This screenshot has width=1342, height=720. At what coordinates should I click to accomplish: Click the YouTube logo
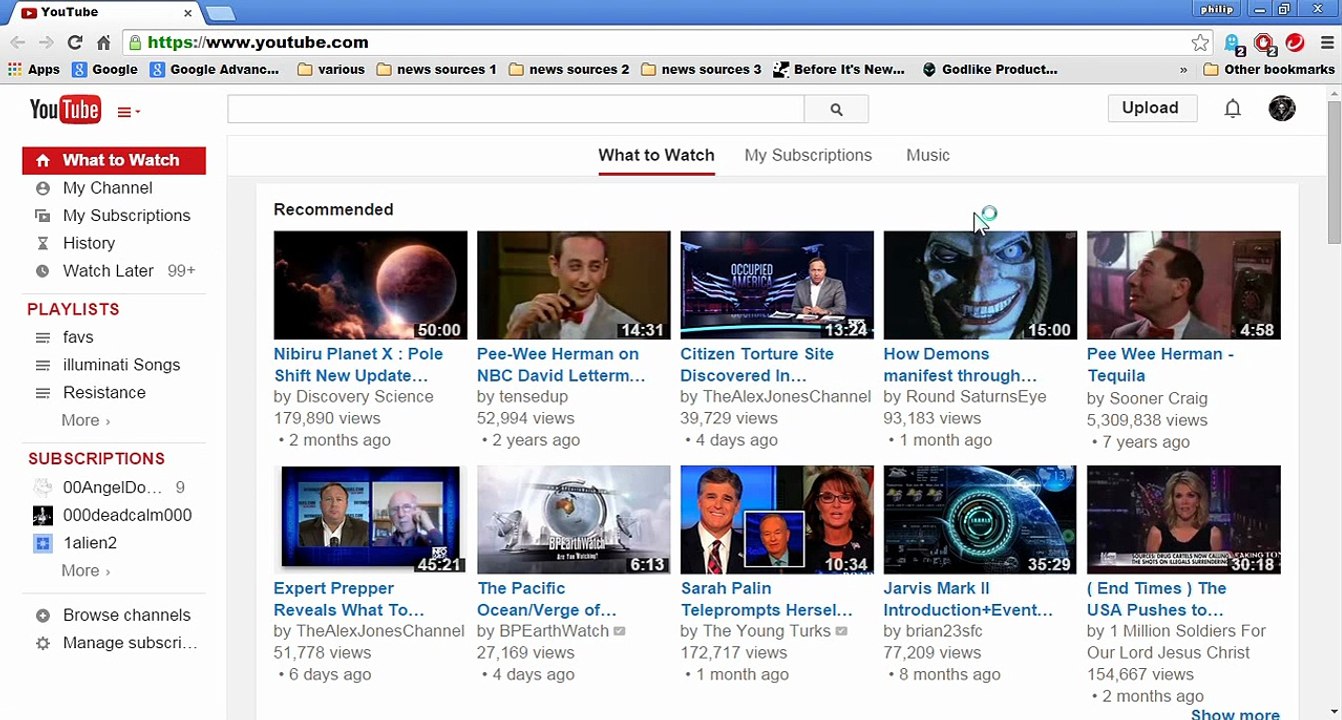[65, 109]
